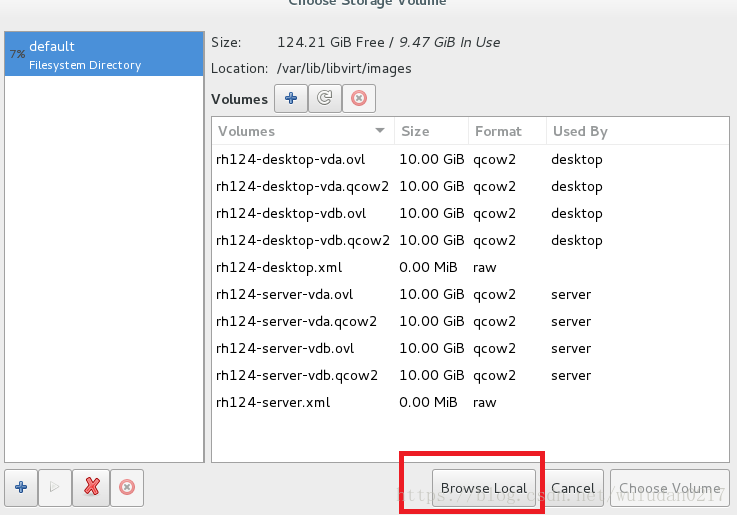The height and width of the screenshot is (515, 737).
Task: Delete the selected volume icon
Action: (x=359, y=98)
